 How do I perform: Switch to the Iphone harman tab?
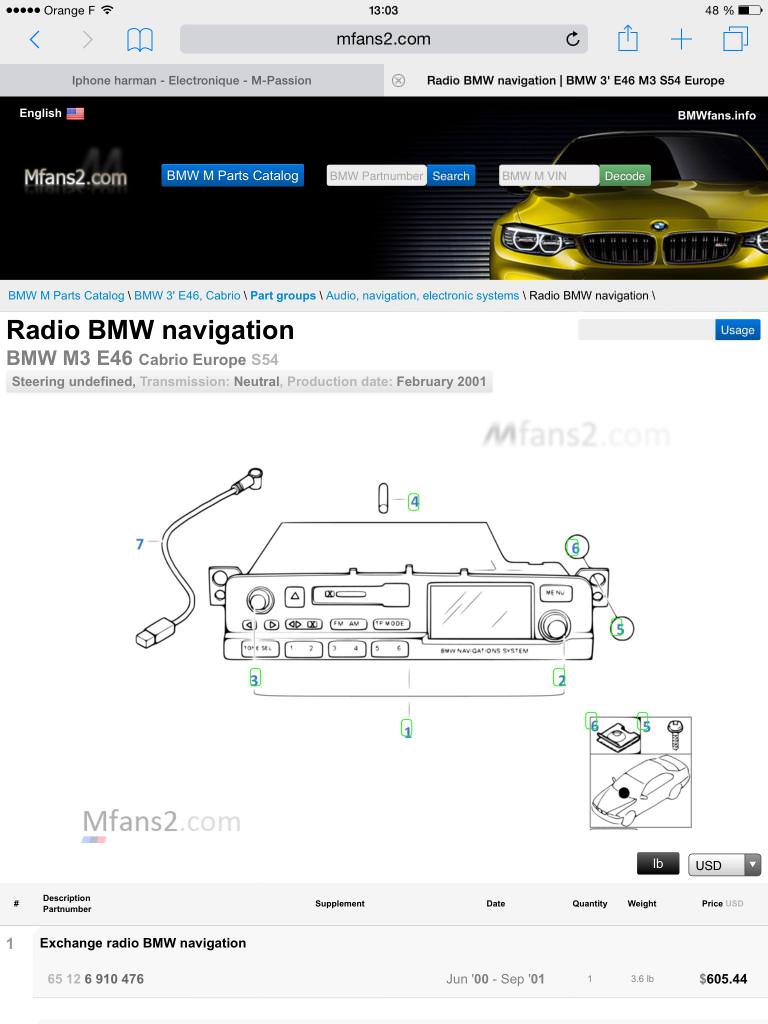191,80
